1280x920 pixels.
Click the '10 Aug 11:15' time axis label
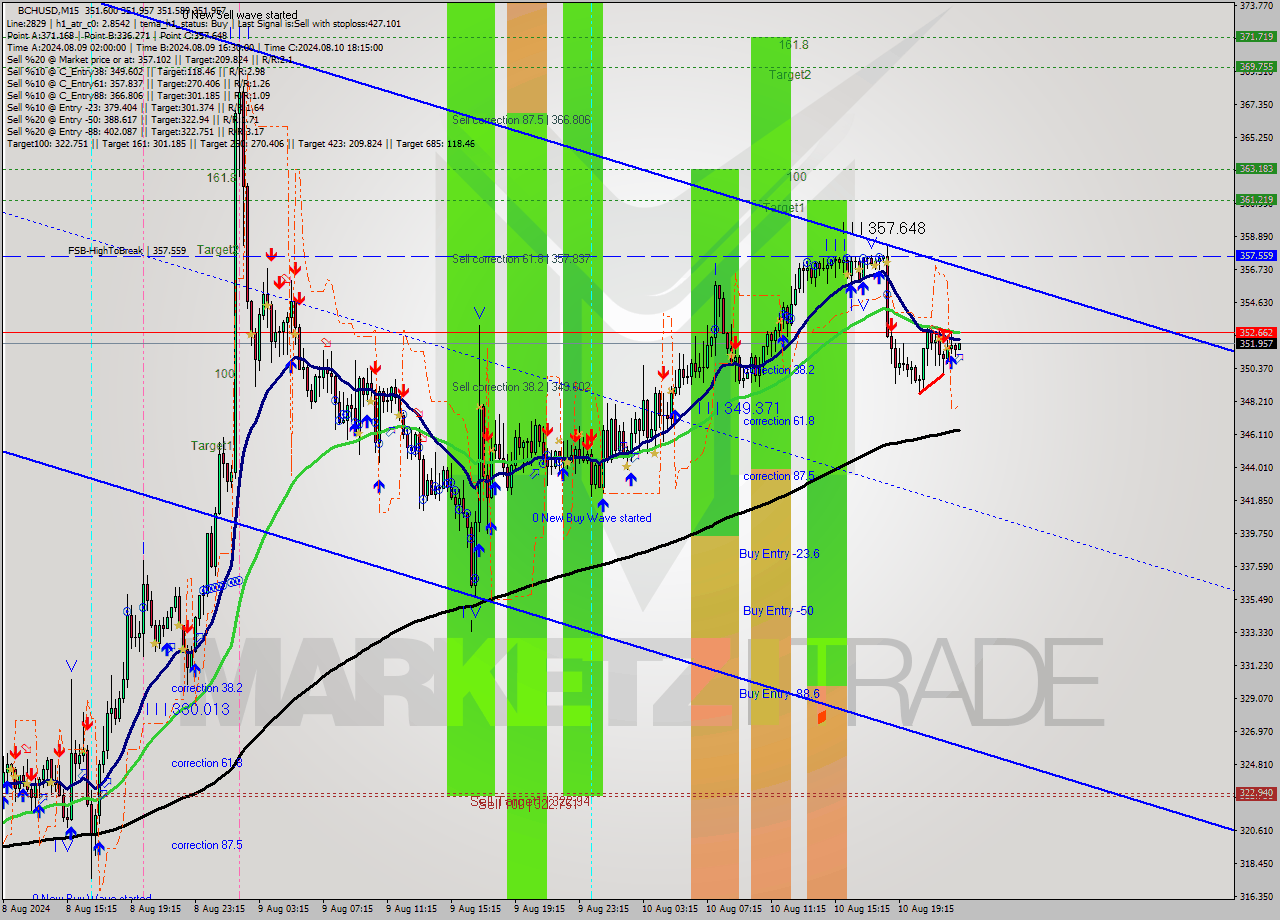(797, 910)
